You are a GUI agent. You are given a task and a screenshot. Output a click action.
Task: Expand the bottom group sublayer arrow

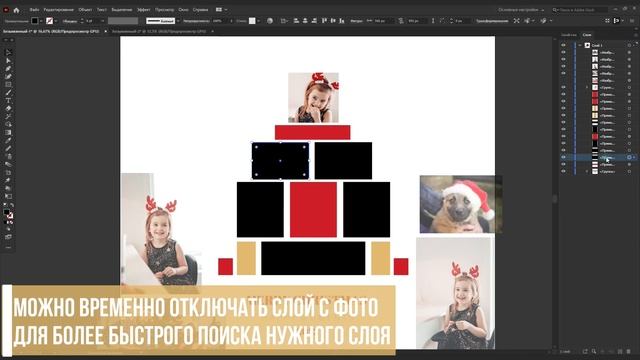[x=587, y=171]
